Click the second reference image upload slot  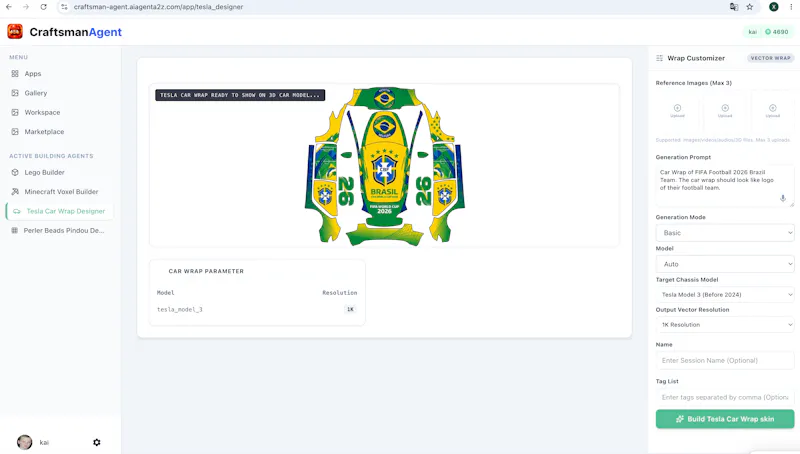coord(725,111)
